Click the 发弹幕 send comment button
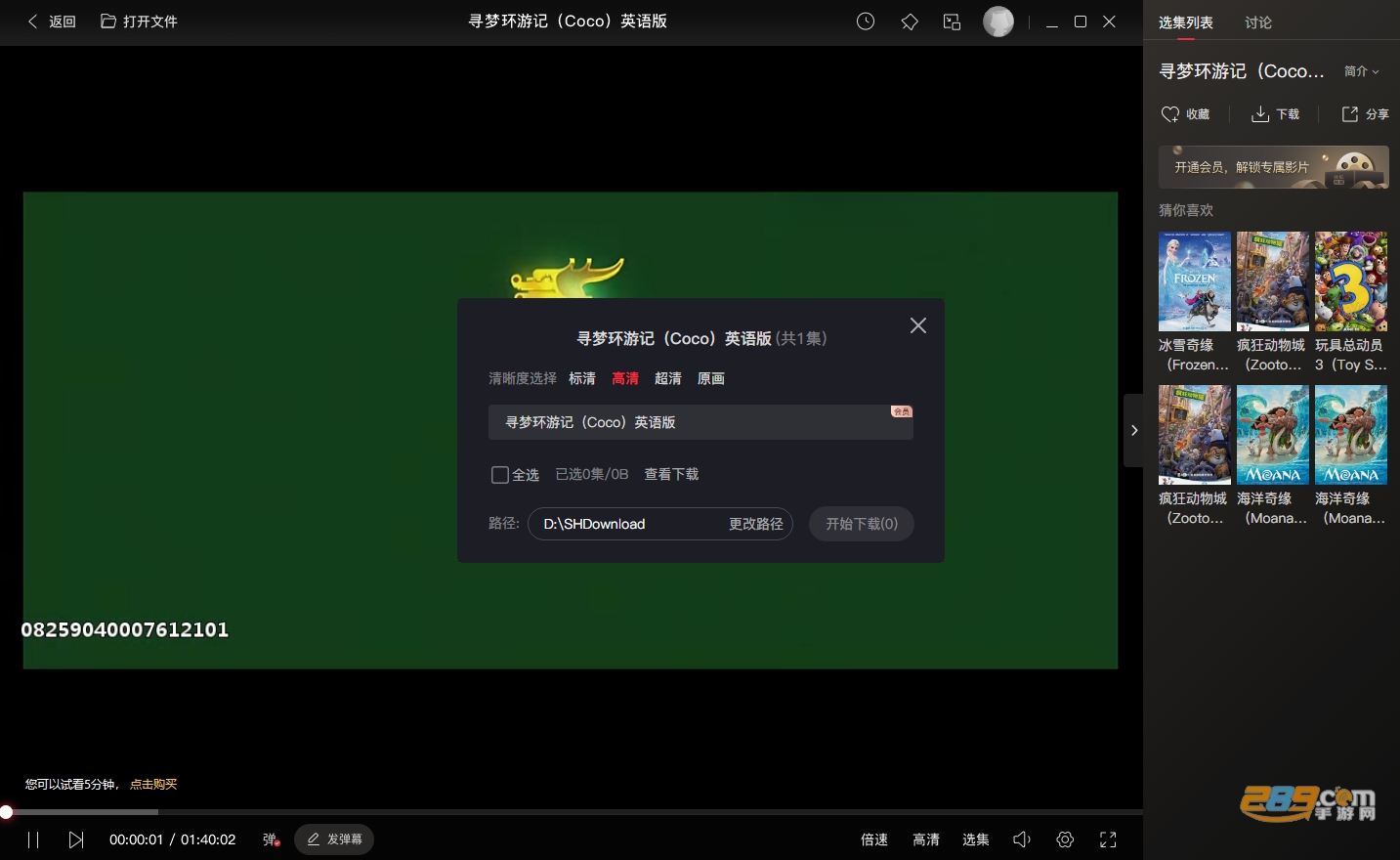 pyautogui.click(x=334, y=839)
